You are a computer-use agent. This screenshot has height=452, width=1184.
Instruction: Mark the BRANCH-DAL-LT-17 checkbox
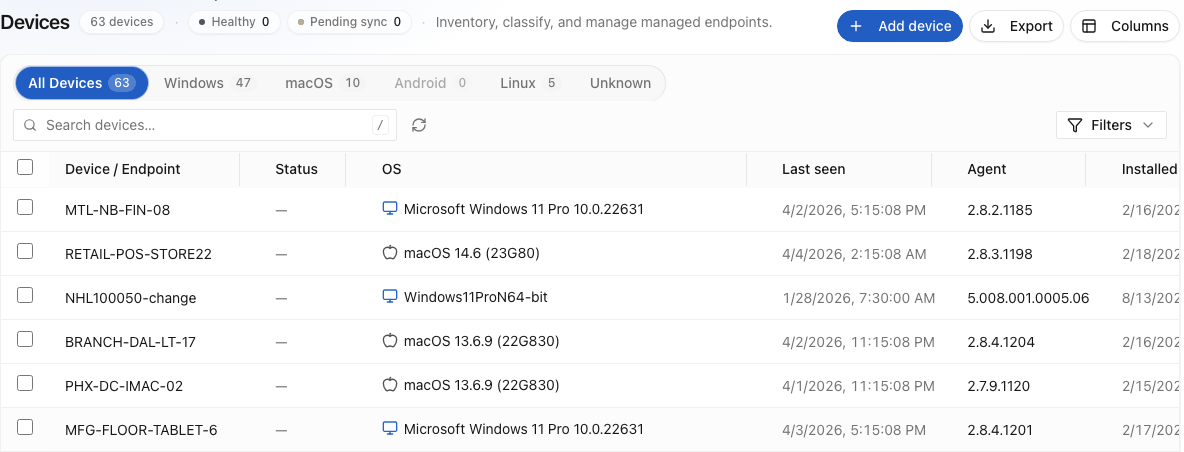pos(25,339)
